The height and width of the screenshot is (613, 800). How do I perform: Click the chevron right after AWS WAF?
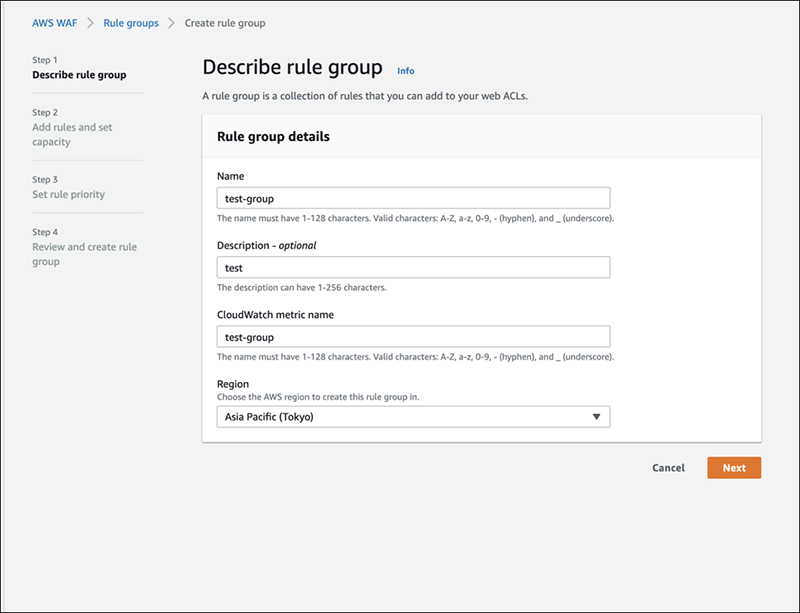click(x=91, y=22)
